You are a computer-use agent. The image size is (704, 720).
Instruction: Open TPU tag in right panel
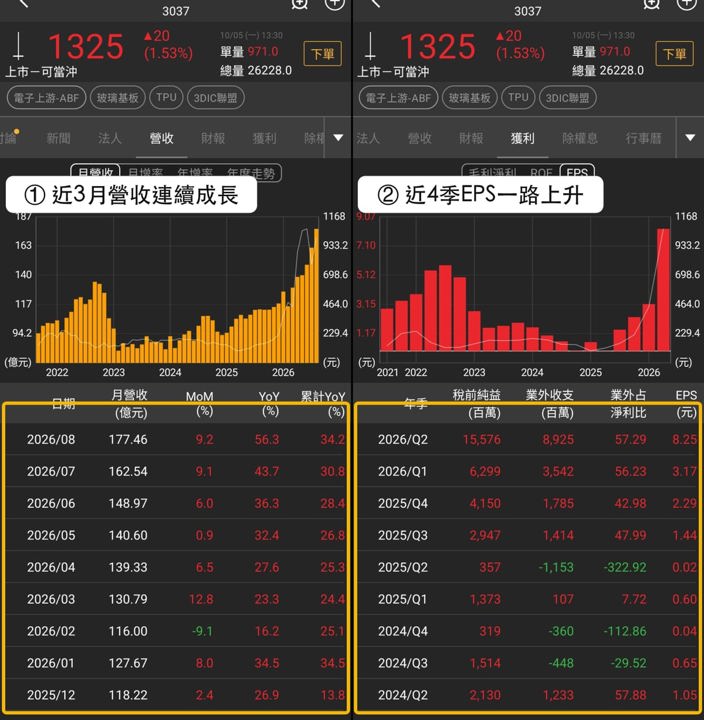point(518,97)
